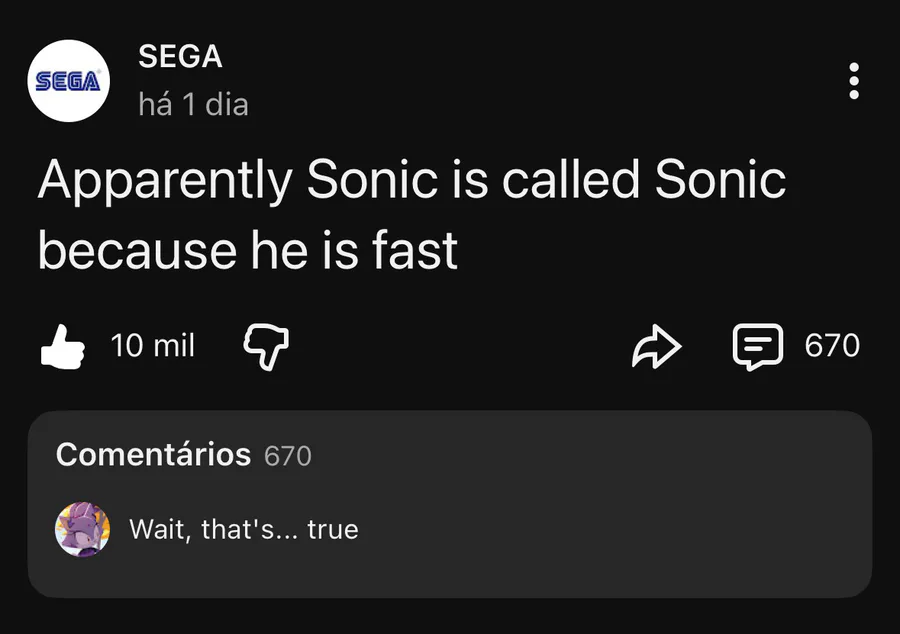Open the SEGA channel logo avatar
Viewport: 900px width, 634px height.
coord(68,81)
